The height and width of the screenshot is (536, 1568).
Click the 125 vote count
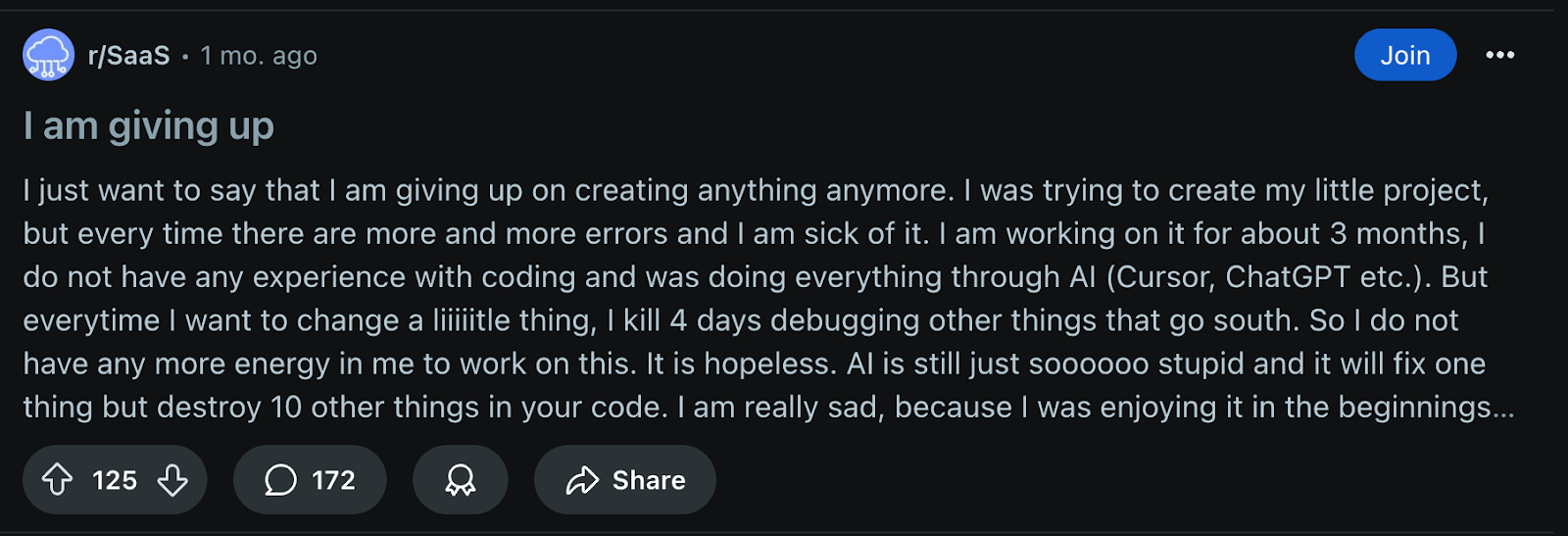[x=115, y=480]
